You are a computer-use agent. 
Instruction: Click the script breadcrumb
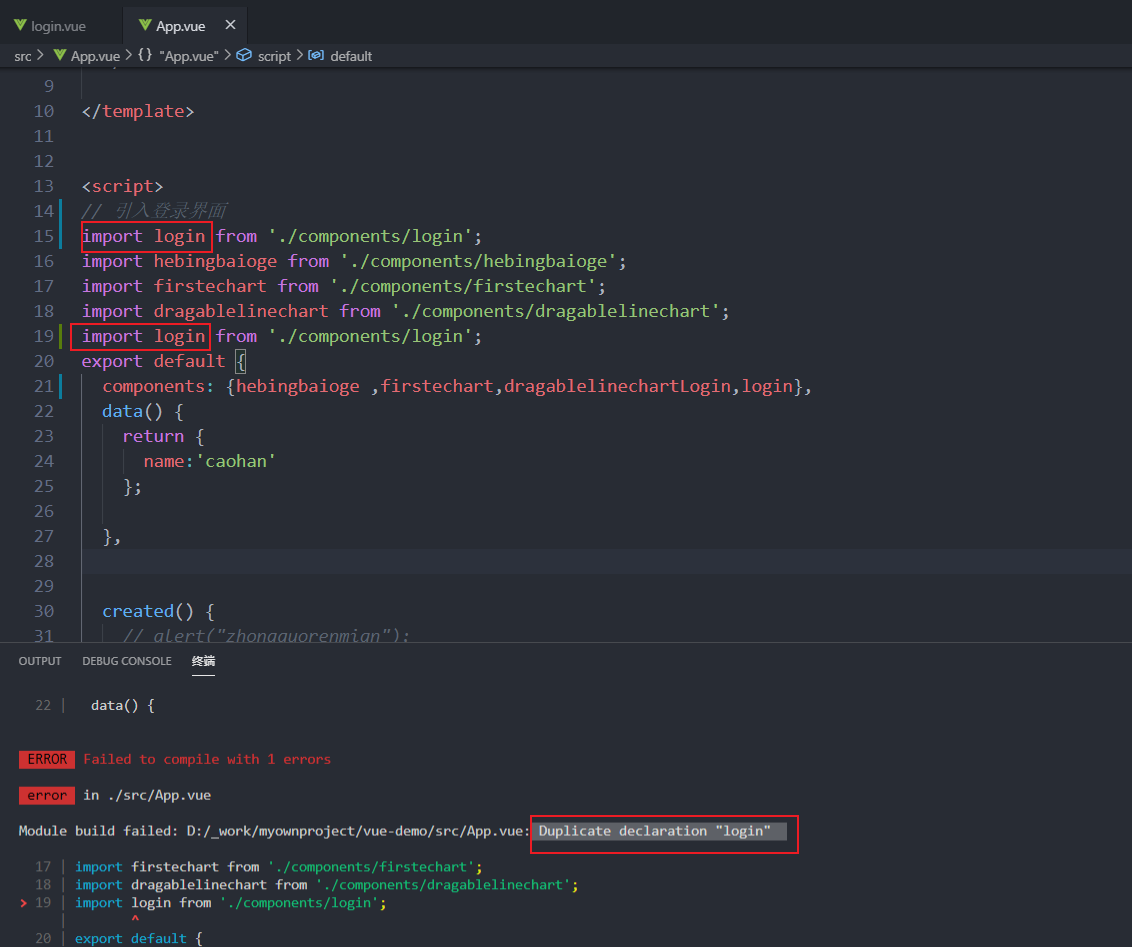(274, 56)
